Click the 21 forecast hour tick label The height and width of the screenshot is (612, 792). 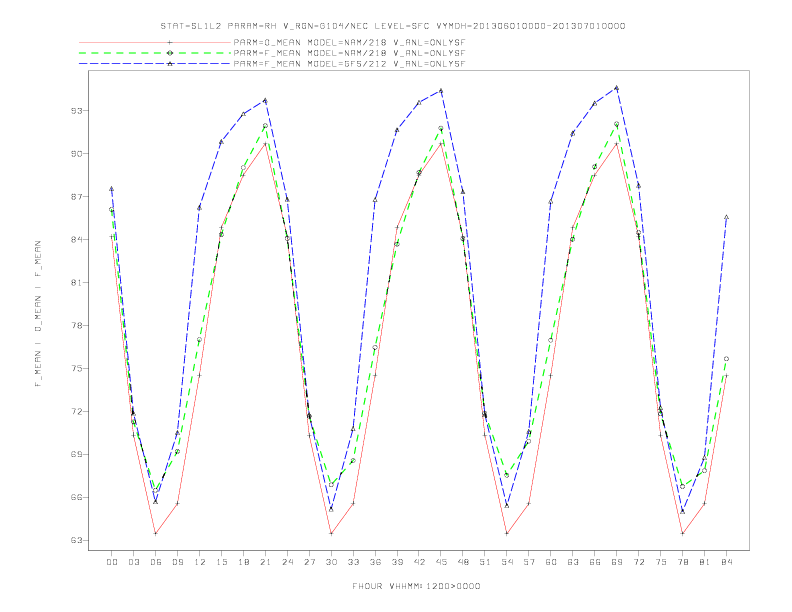[265, 562]
